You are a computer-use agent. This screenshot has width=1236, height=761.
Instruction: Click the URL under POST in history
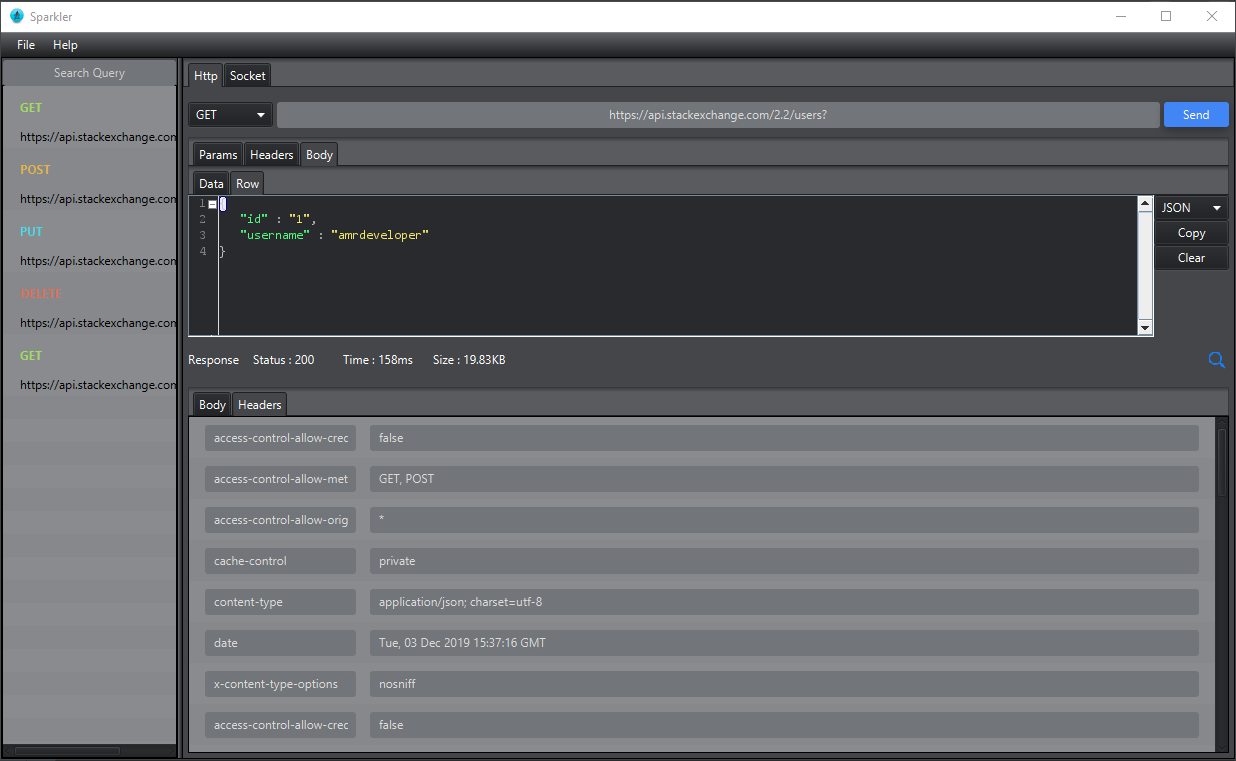tap(98, 199)
